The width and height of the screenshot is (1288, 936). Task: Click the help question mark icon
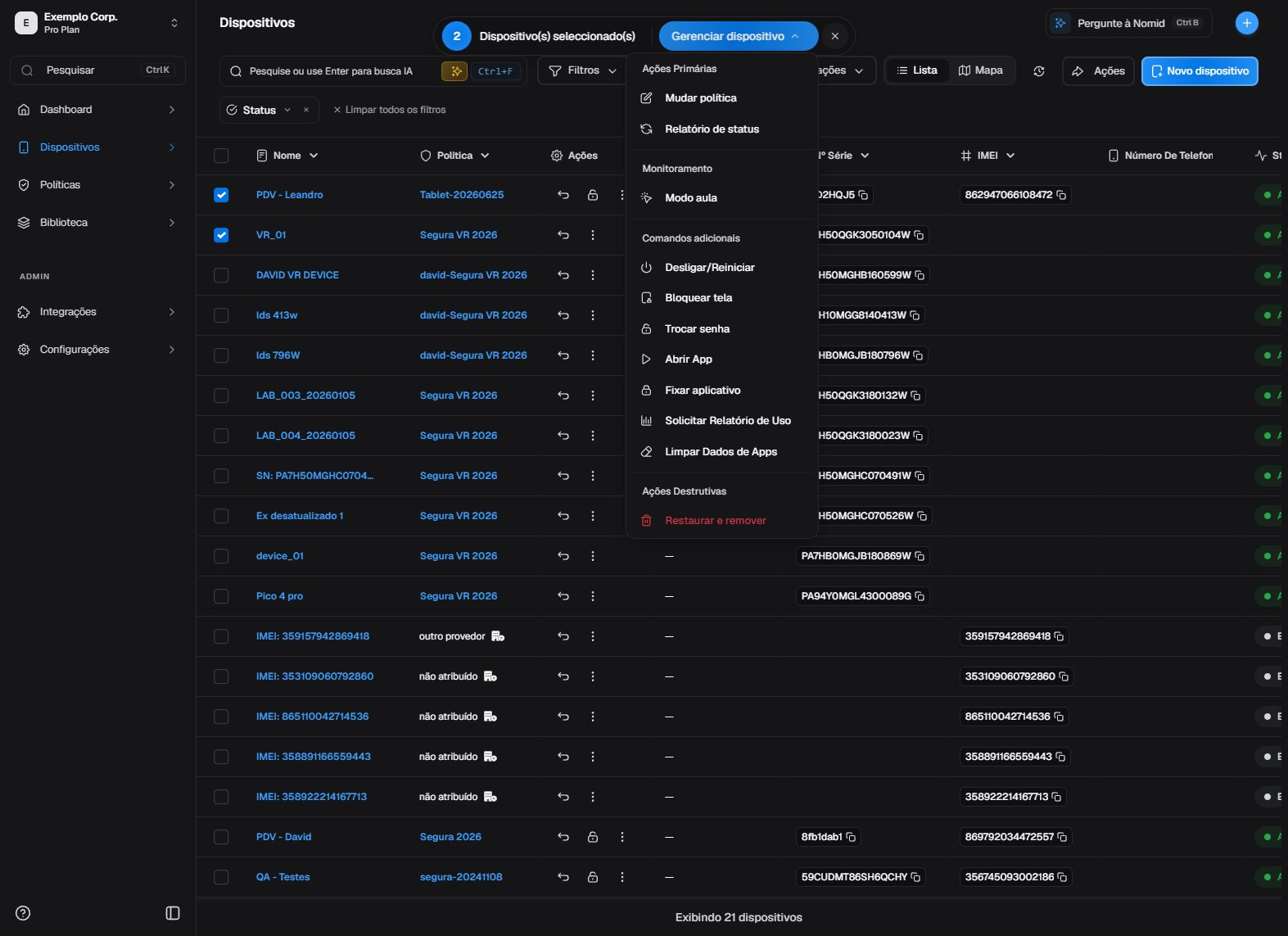click(x=23, y=913)
